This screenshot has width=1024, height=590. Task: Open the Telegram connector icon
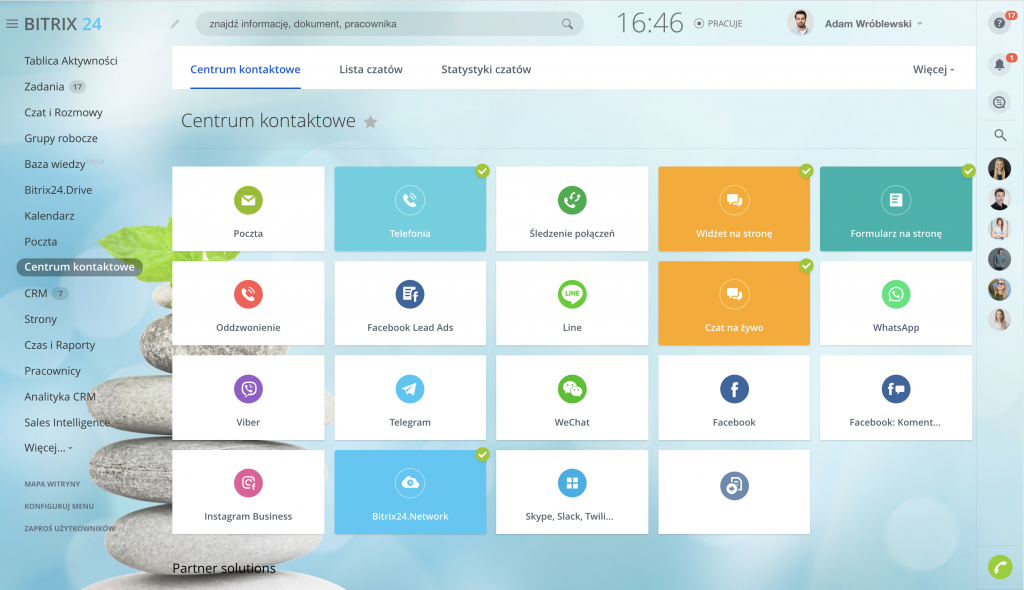(x=410, y=389)
